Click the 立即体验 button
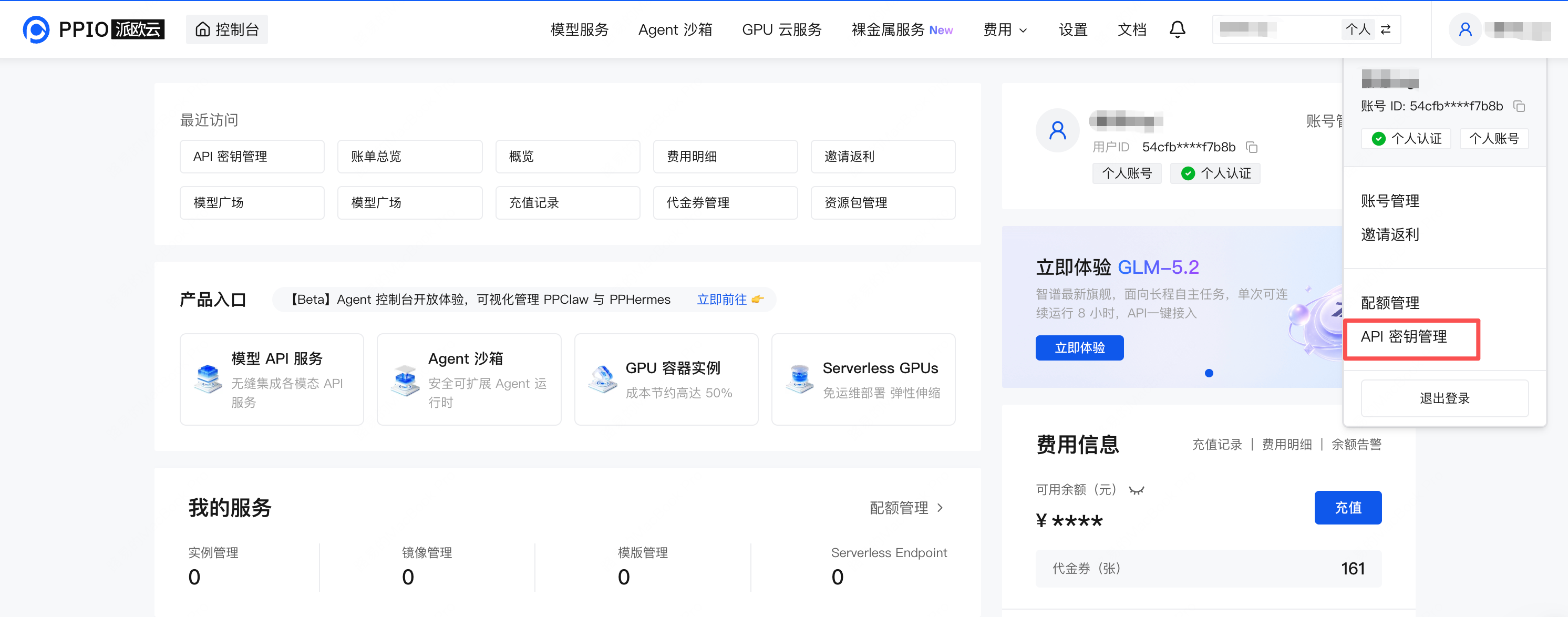This screenshot has height=617, width=1568. [x=1079, y=348]
